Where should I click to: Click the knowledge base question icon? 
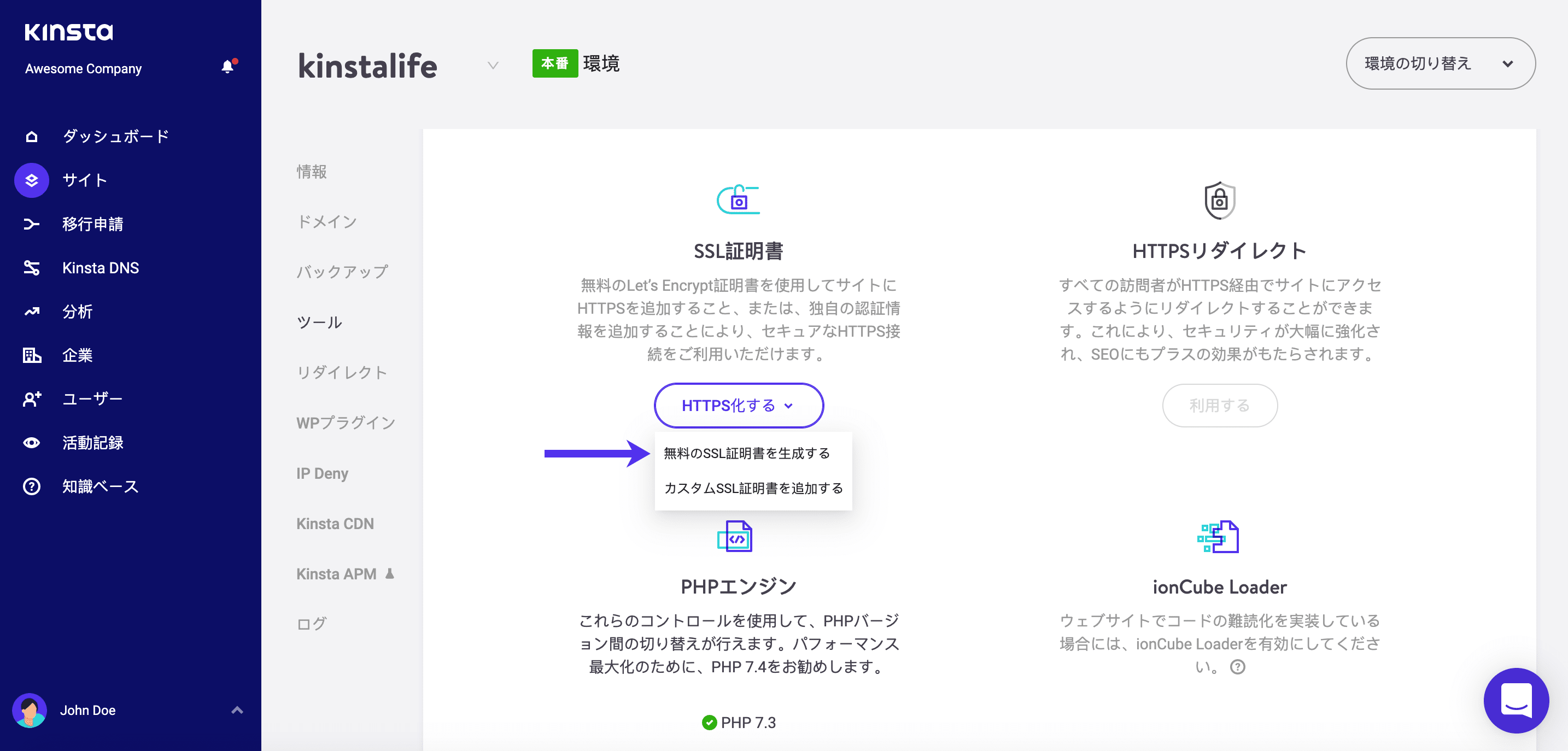(32, 487)
